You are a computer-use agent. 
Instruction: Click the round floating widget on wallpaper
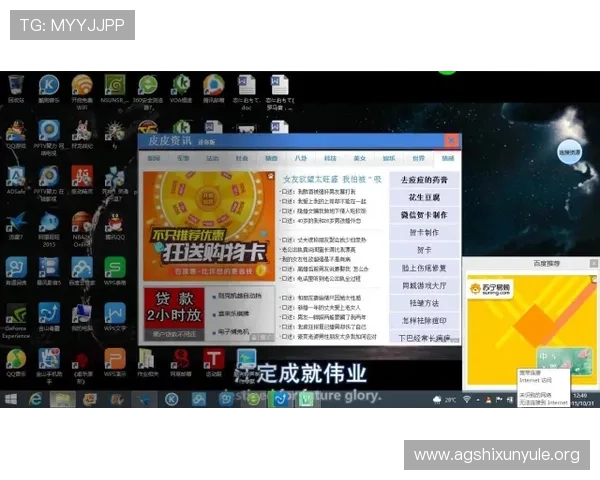click(569, 152)
